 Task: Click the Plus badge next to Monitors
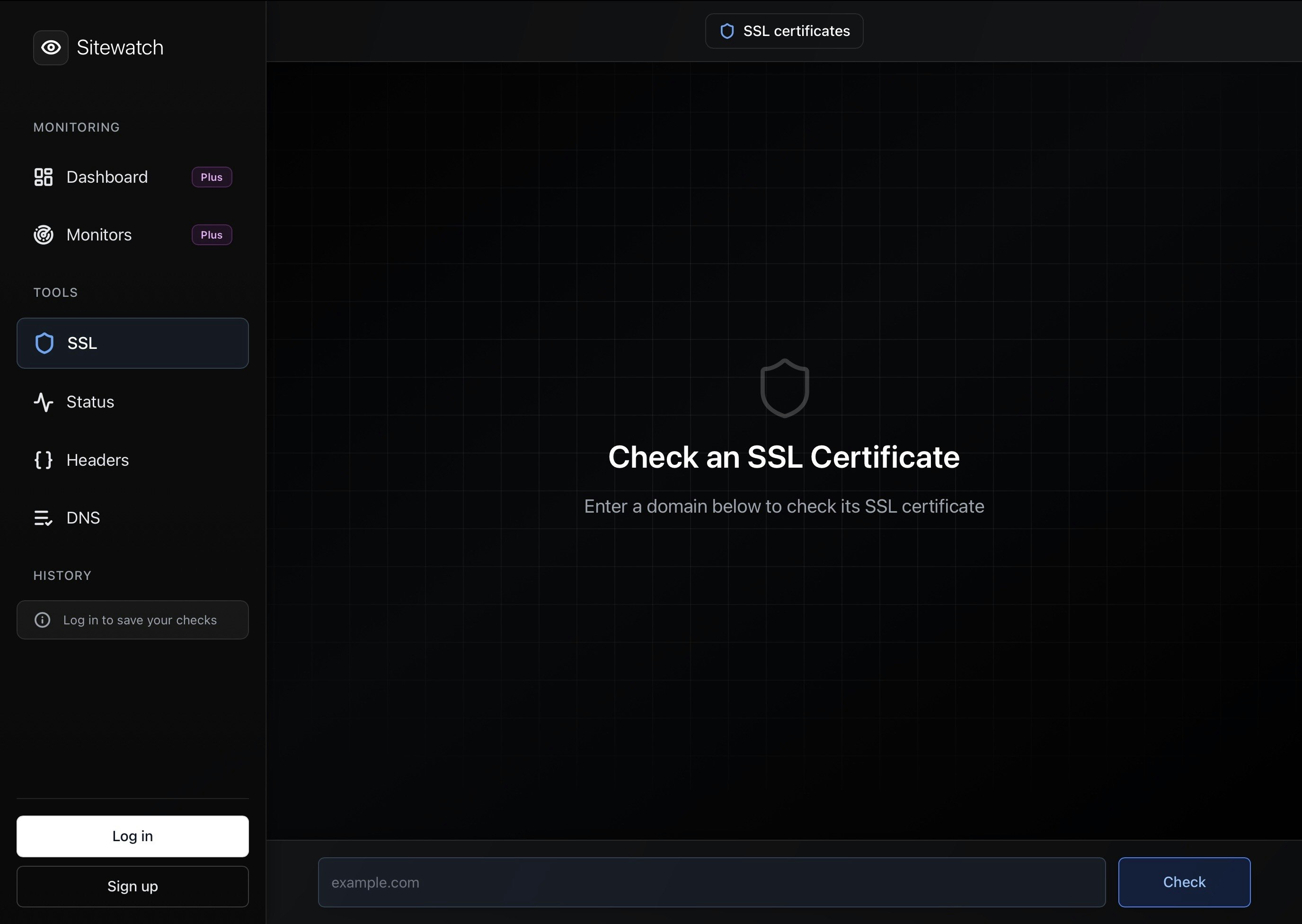[x=211, y=234]
